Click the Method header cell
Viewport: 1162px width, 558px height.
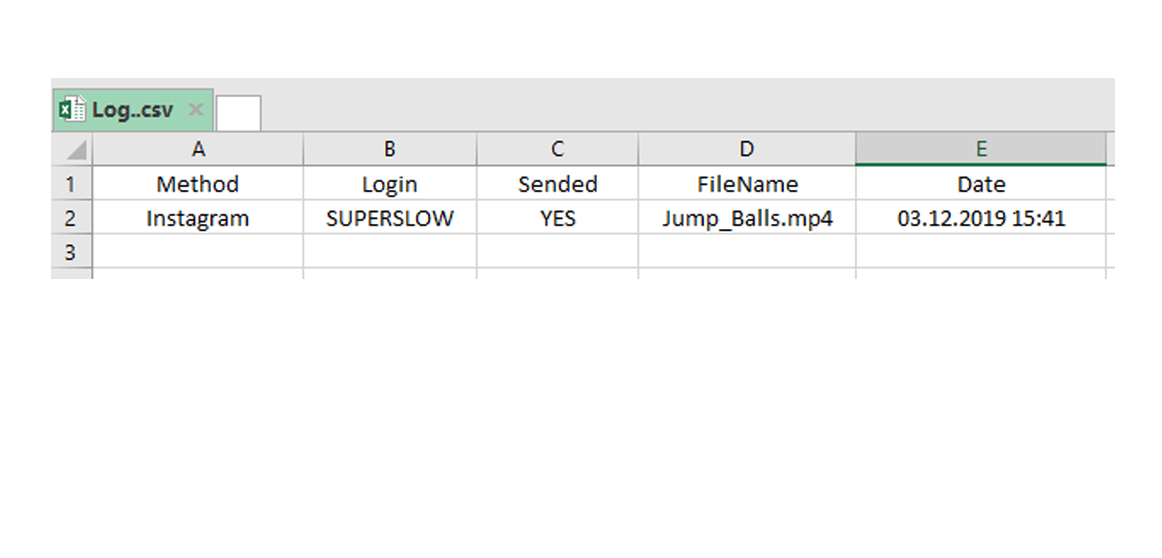[198, 183]
